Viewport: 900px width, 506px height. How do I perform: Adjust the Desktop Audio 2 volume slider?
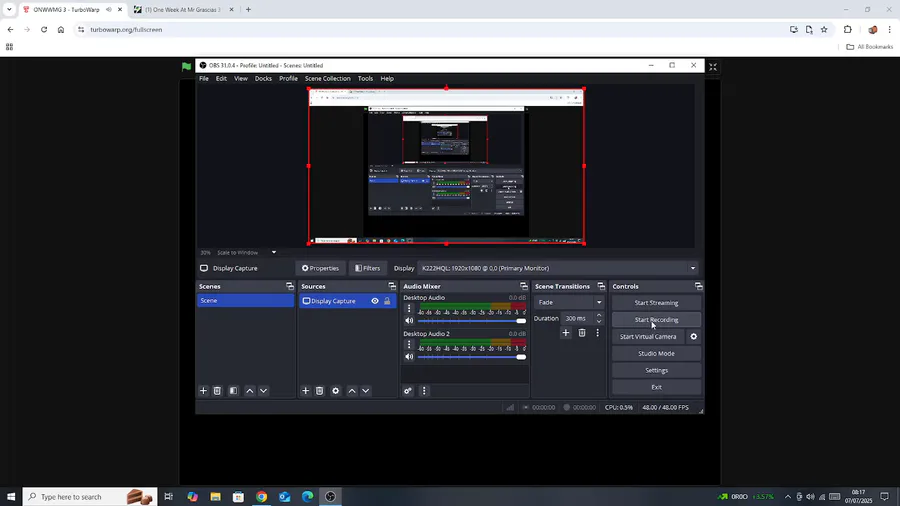point(471,357)
